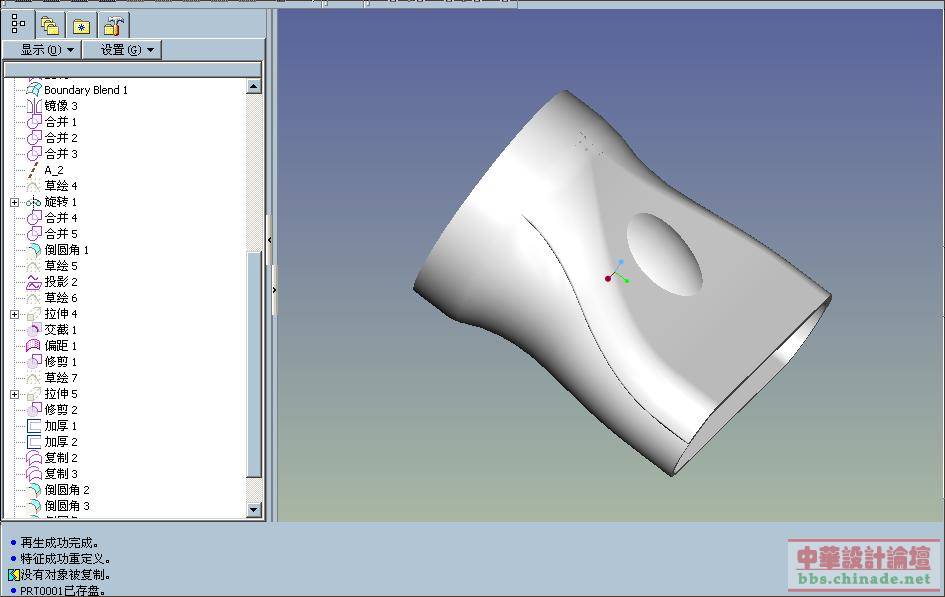Open the favorites folder tab
Screen dimensions: 945x597
pyautogui.click(x=81, y=26)
